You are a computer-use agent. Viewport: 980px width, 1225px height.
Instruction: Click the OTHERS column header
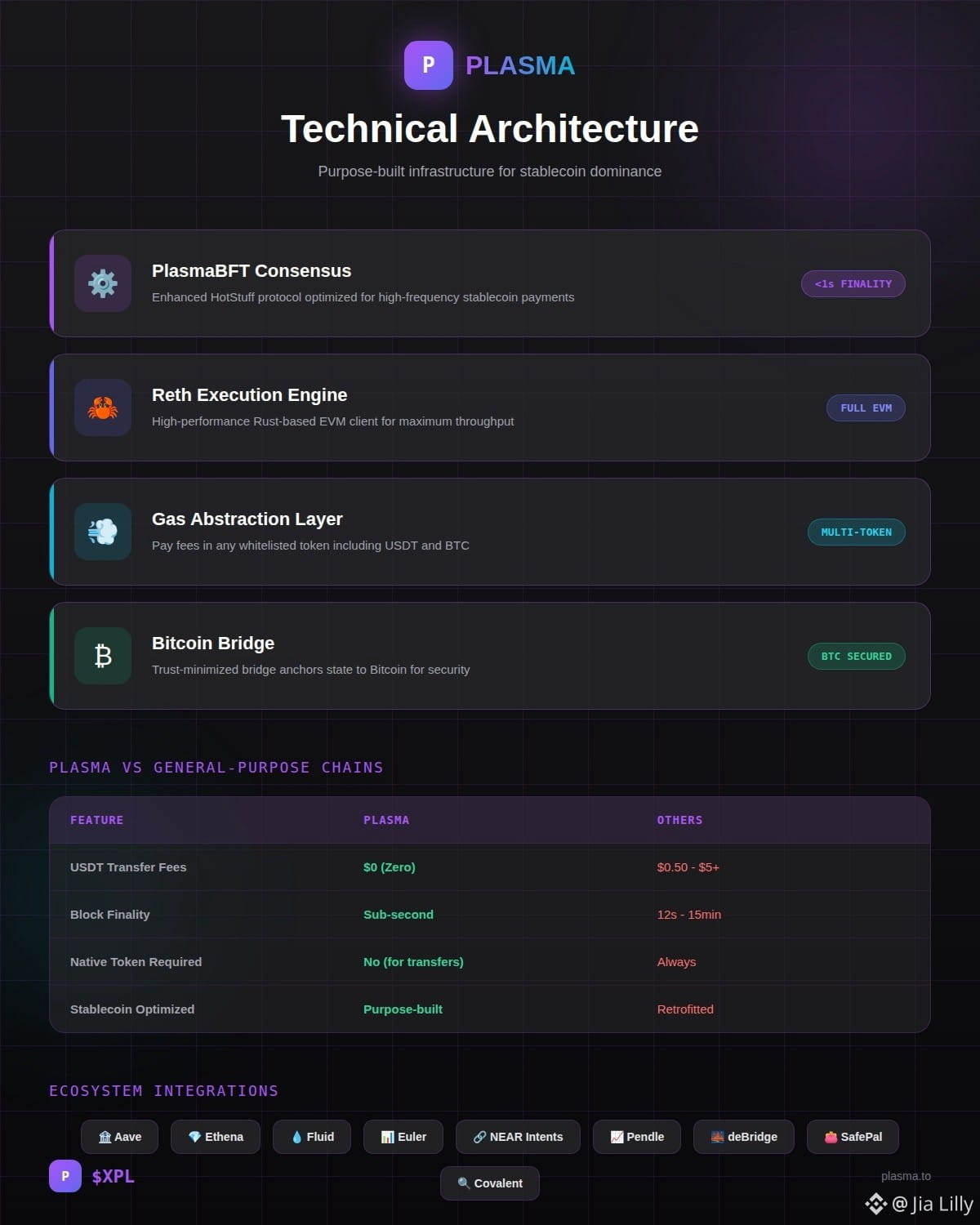(679, 820)
